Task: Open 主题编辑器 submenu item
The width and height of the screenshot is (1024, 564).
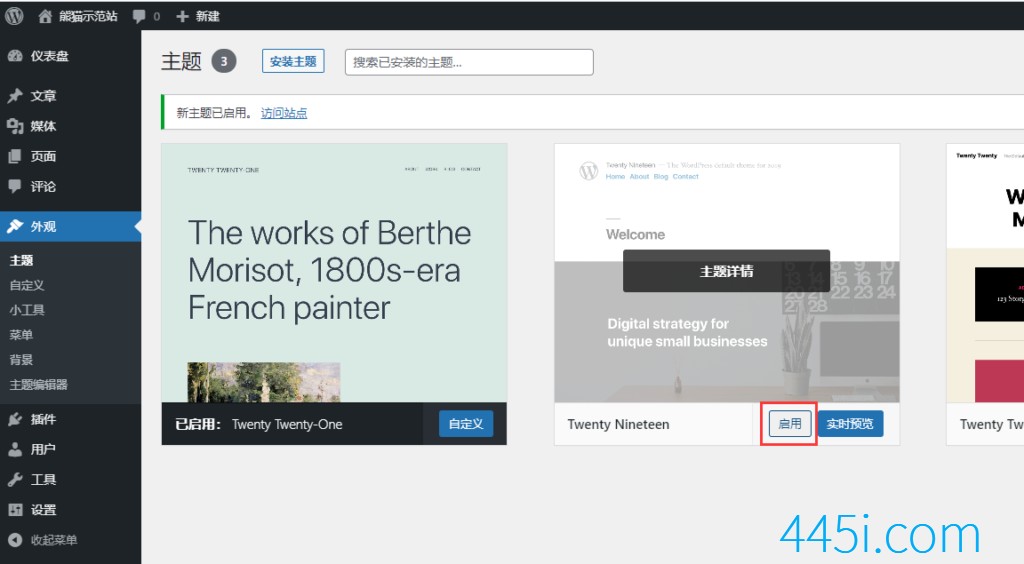Action: pyautogui.click(x=39, y=384)
